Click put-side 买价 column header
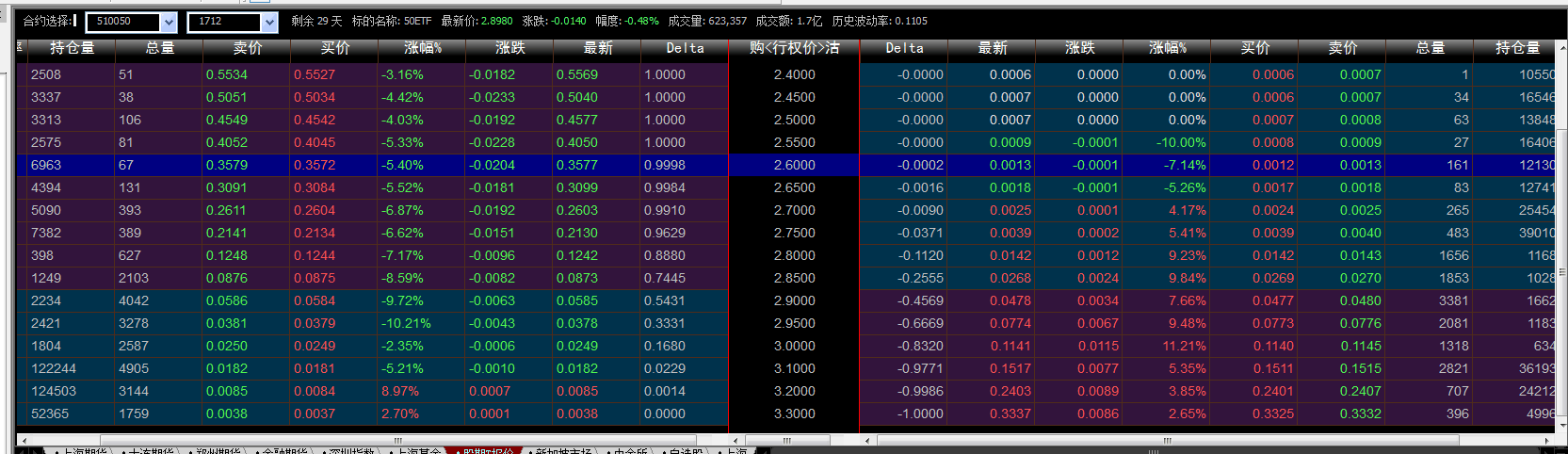 point(1254,48)
